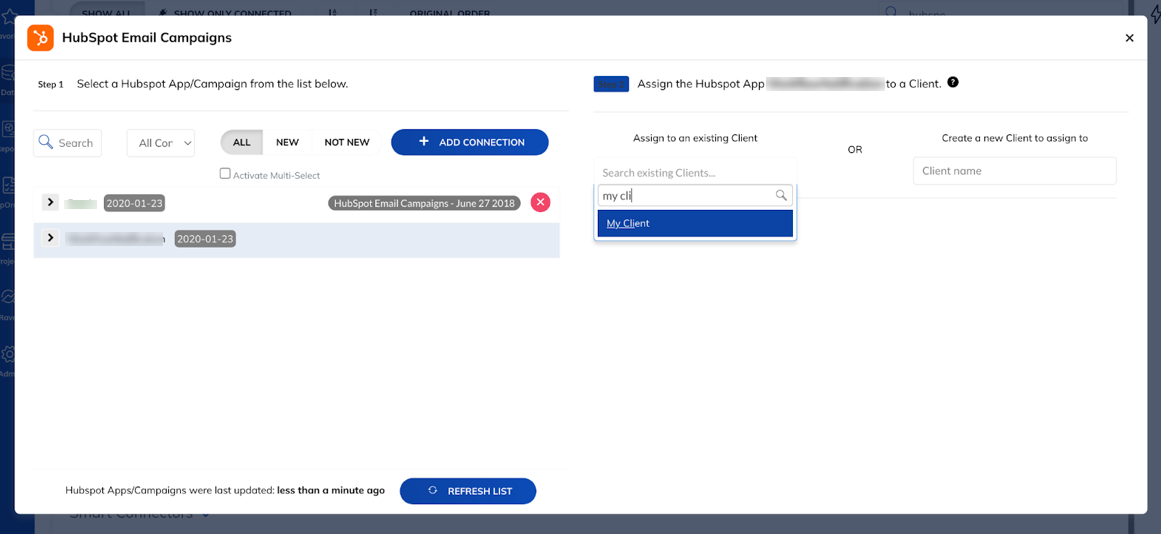Screen dimensions: 1161x534
Task: Click the Step 1 label
Action: click(51, 84)
